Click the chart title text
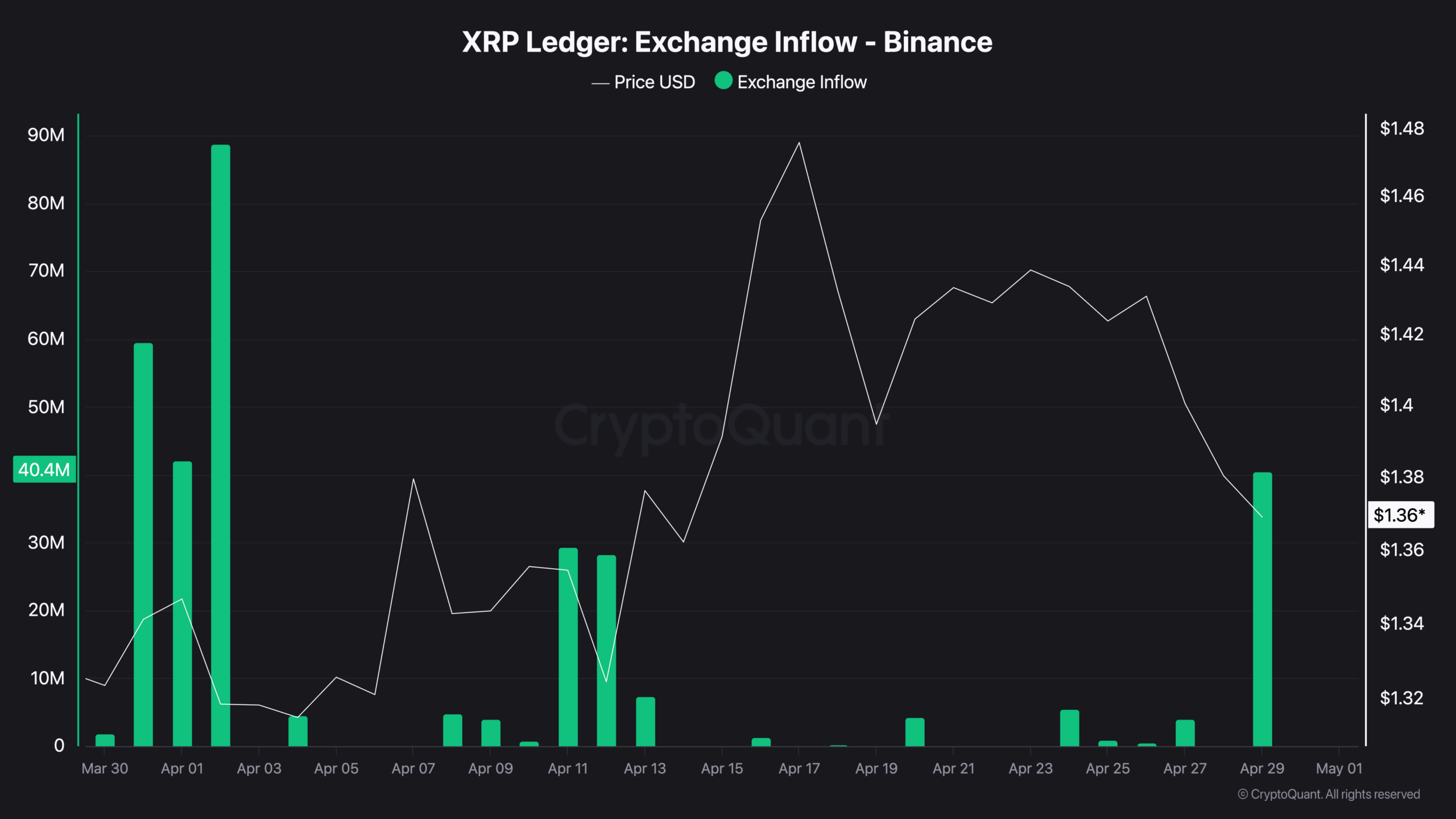 tap(727, 42)
